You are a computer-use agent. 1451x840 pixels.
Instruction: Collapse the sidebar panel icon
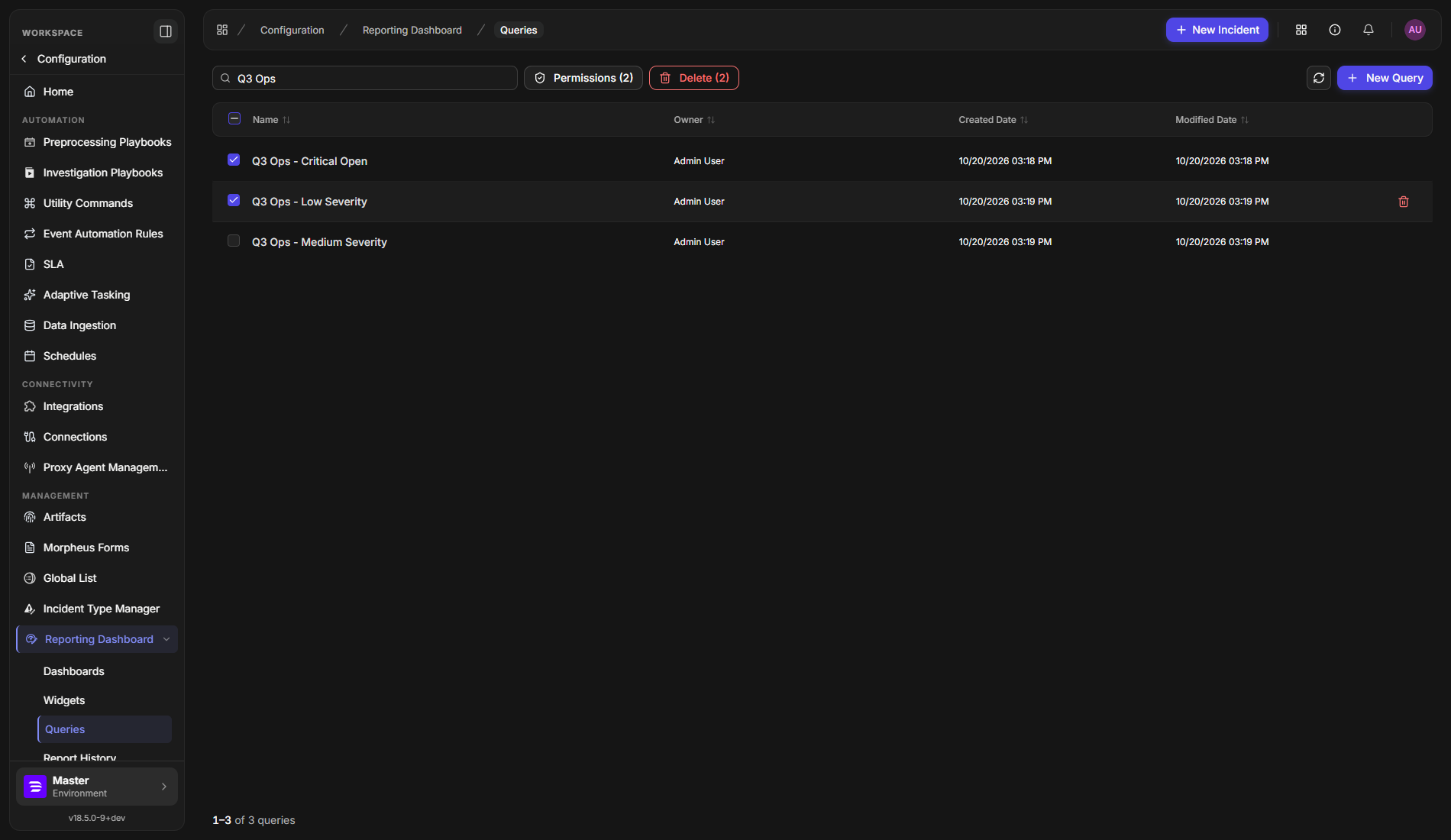point(165,31)
